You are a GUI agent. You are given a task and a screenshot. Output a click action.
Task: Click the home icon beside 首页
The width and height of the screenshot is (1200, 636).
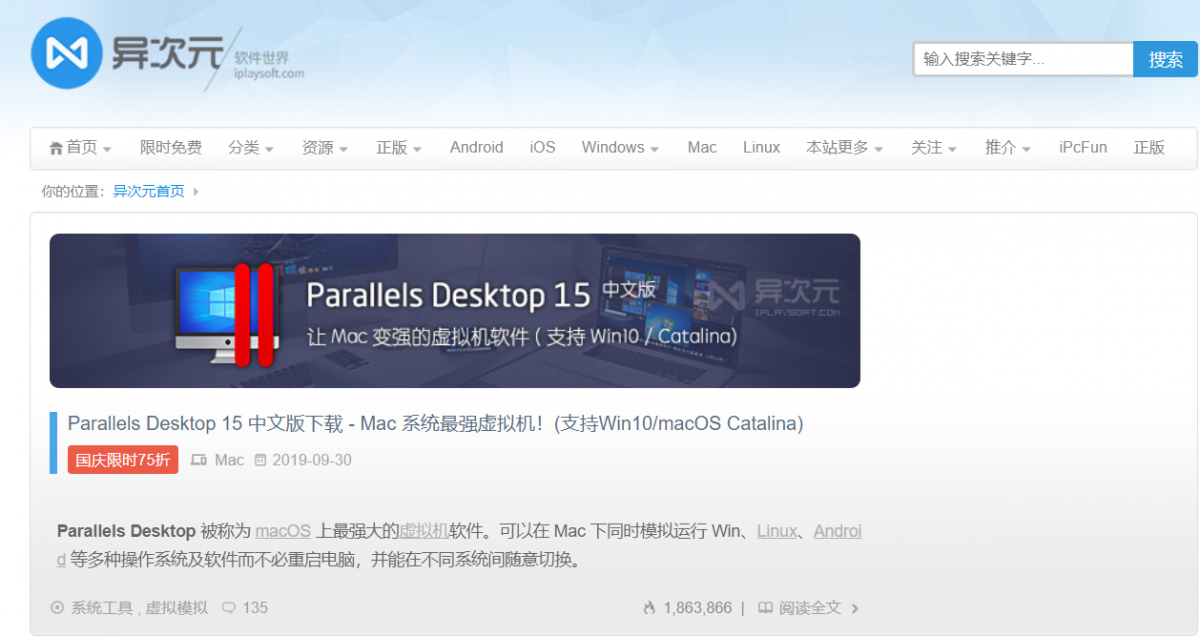tap(56, 148)
